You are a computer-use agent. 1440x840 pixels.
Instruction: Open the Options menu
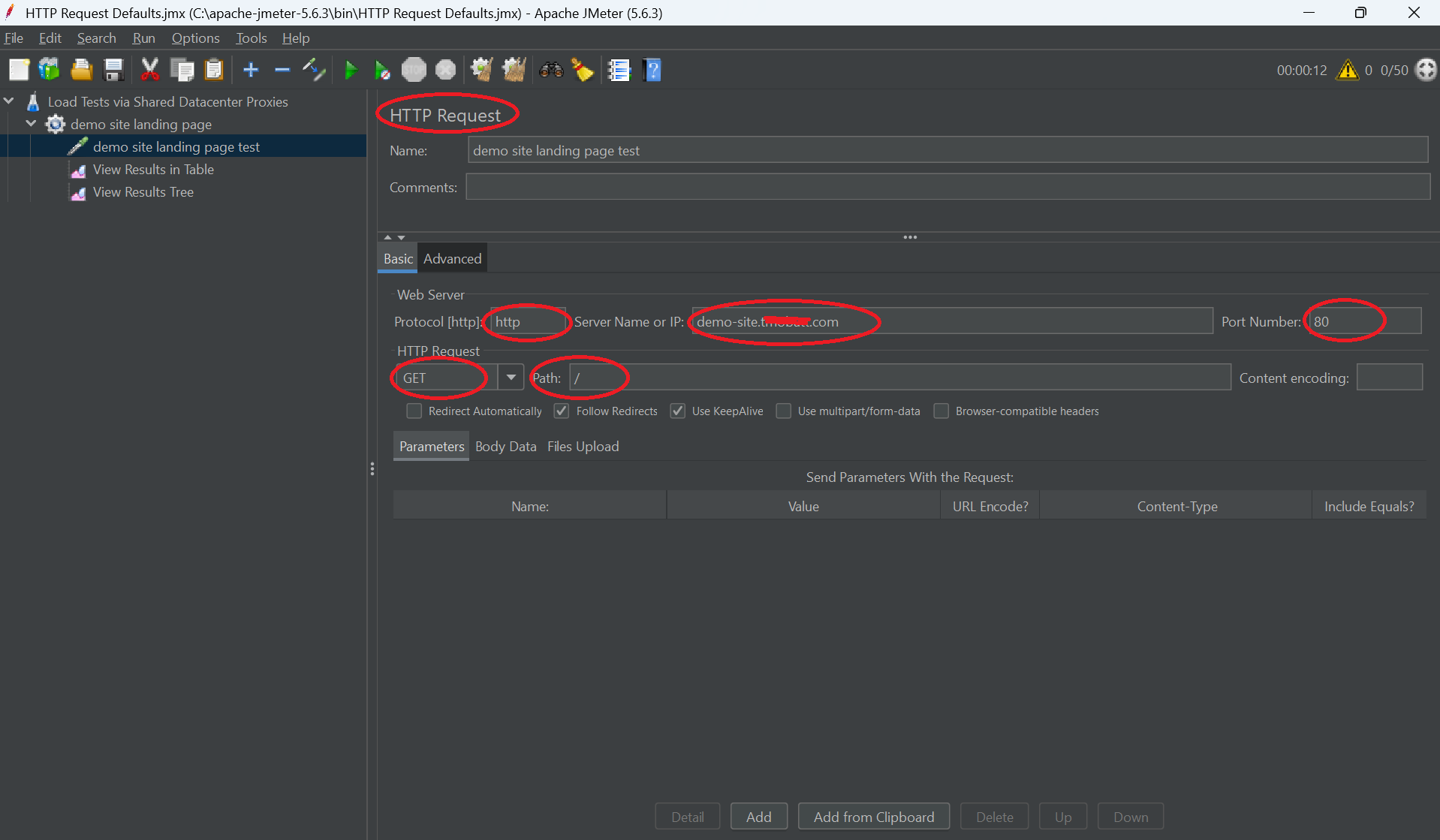click(x=195, y=38)
